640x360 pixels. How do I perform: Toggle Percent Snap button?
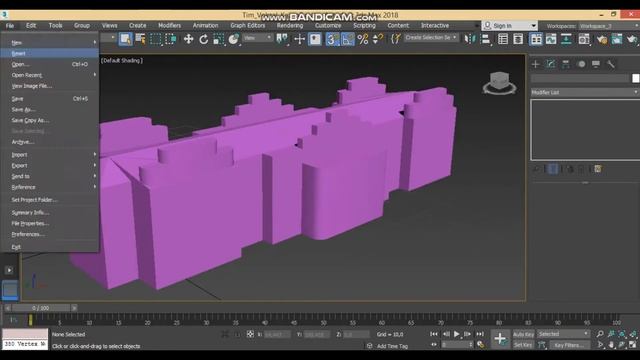tap(362, 39)
